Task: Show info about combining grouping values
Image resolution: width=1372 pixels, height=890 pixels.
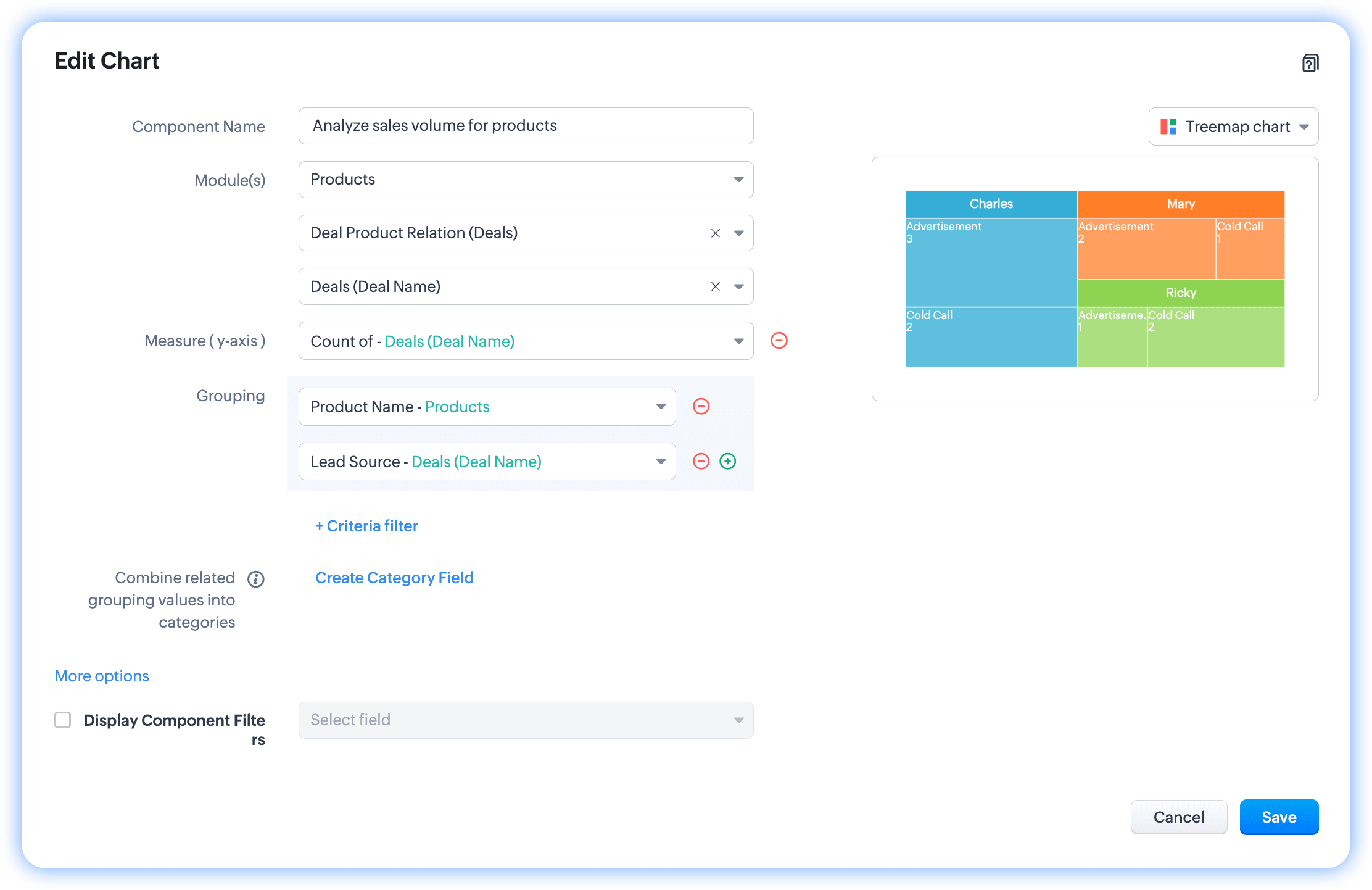Action: (256, 579)
